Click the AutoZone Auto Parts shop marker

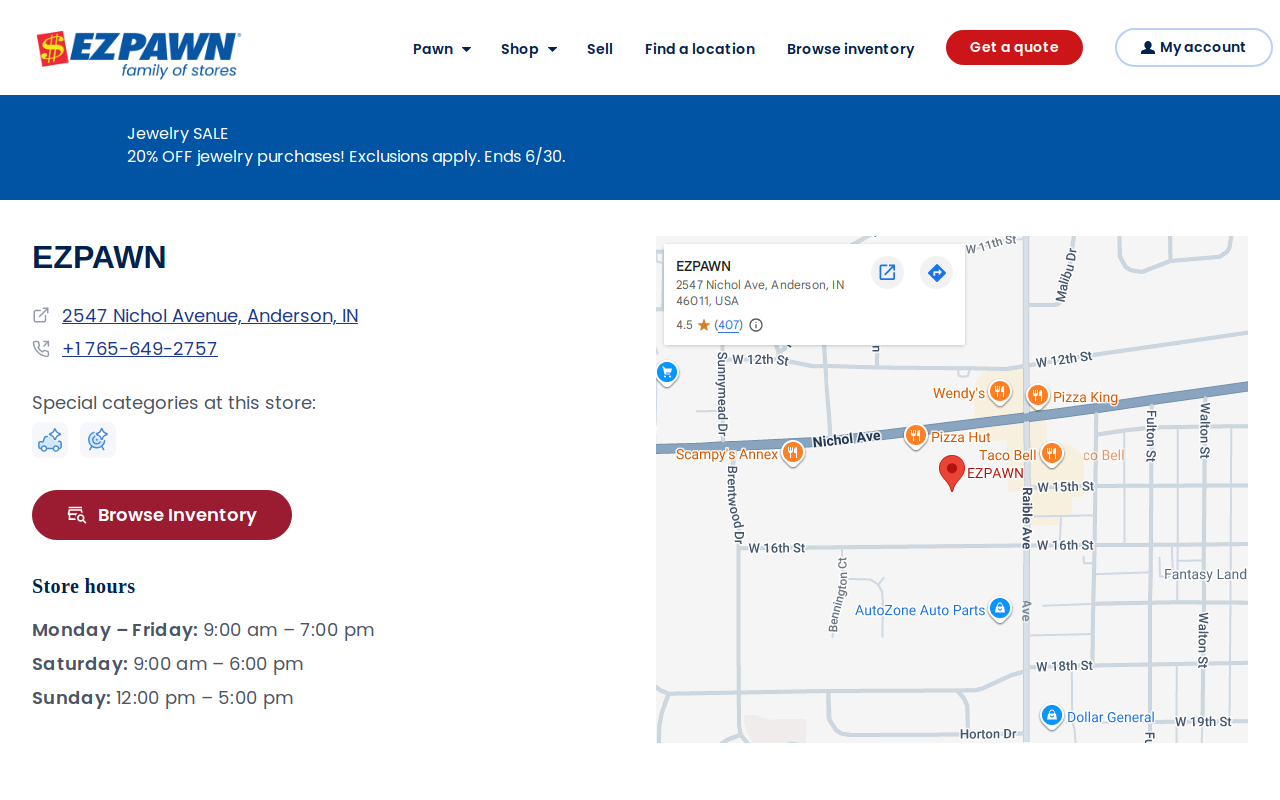[999, 609]
